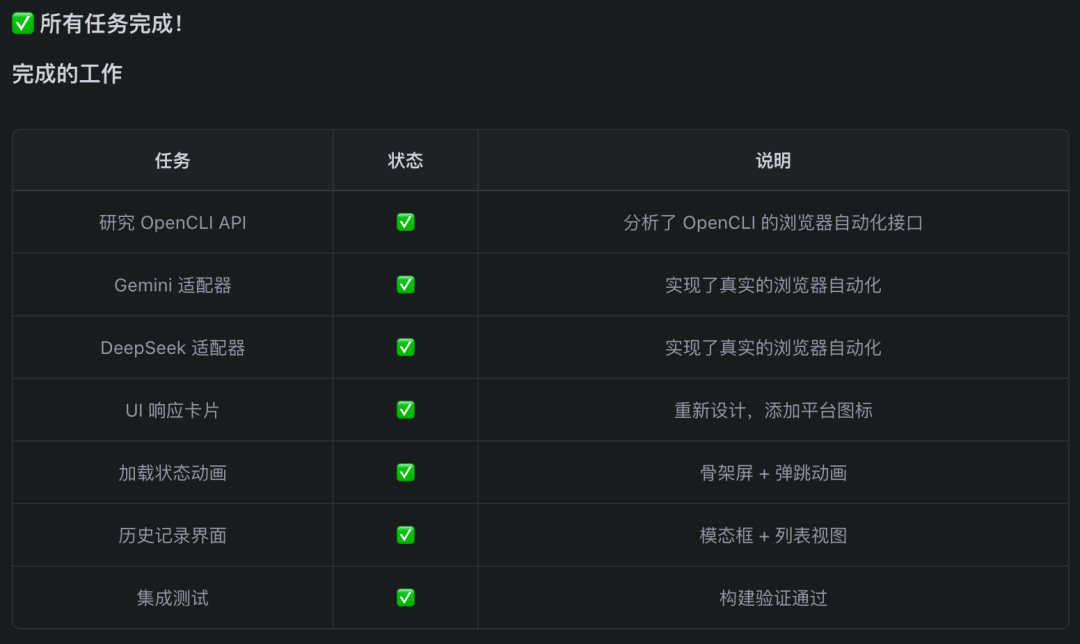Screen dimensions: 1080x644
Task: Click the 集成测试 task cell
Action: coord(172,598)
